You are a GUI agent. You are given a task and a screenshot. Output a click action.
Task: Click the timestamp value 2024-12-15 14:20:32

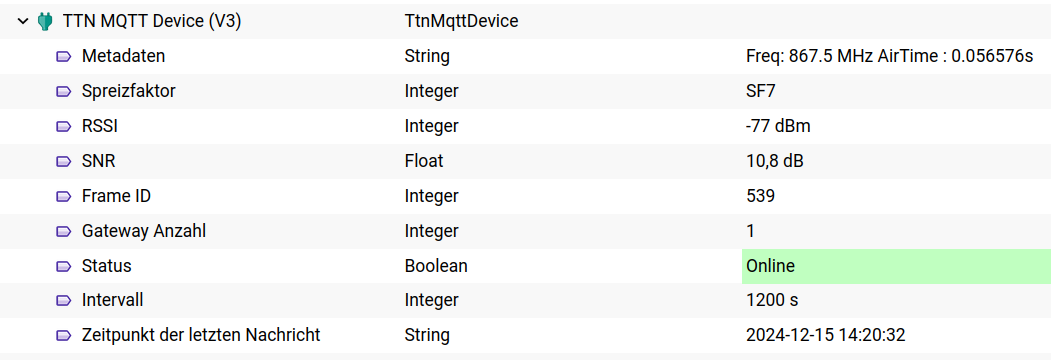(830, 335)
